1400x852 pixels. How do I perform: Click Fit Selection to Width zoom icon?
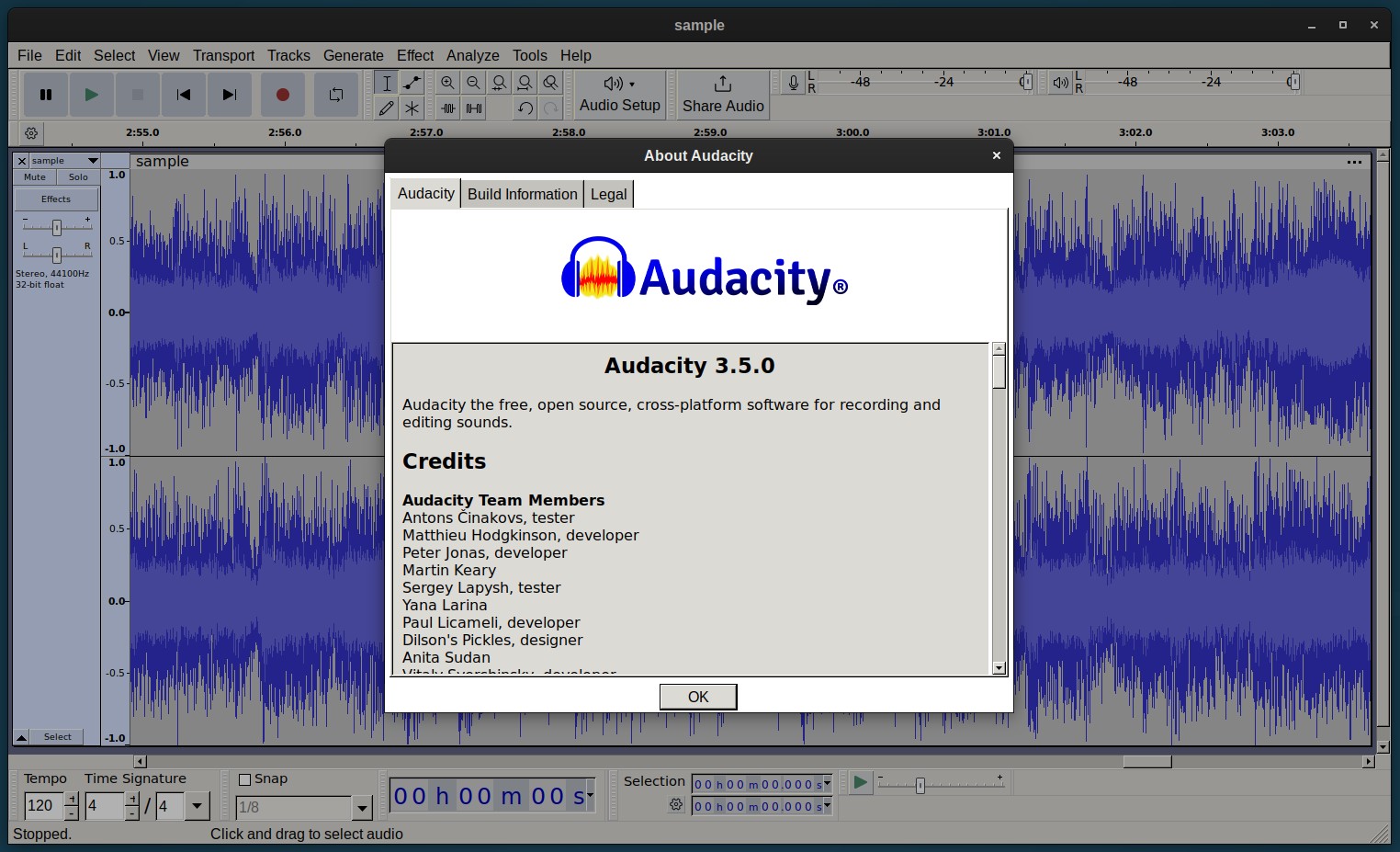499,83
